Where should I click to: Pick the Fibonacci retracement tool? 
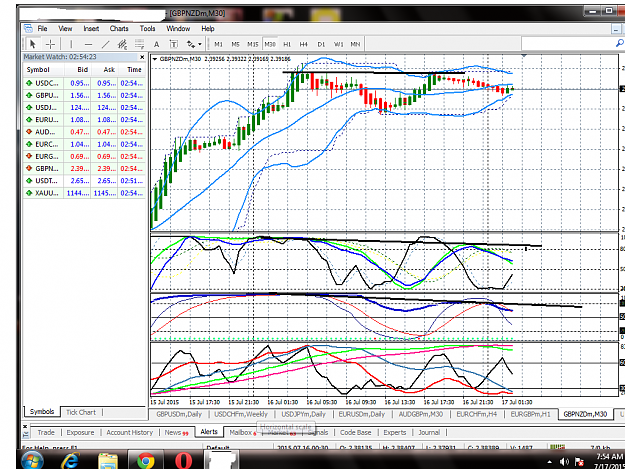click(139, 44)
